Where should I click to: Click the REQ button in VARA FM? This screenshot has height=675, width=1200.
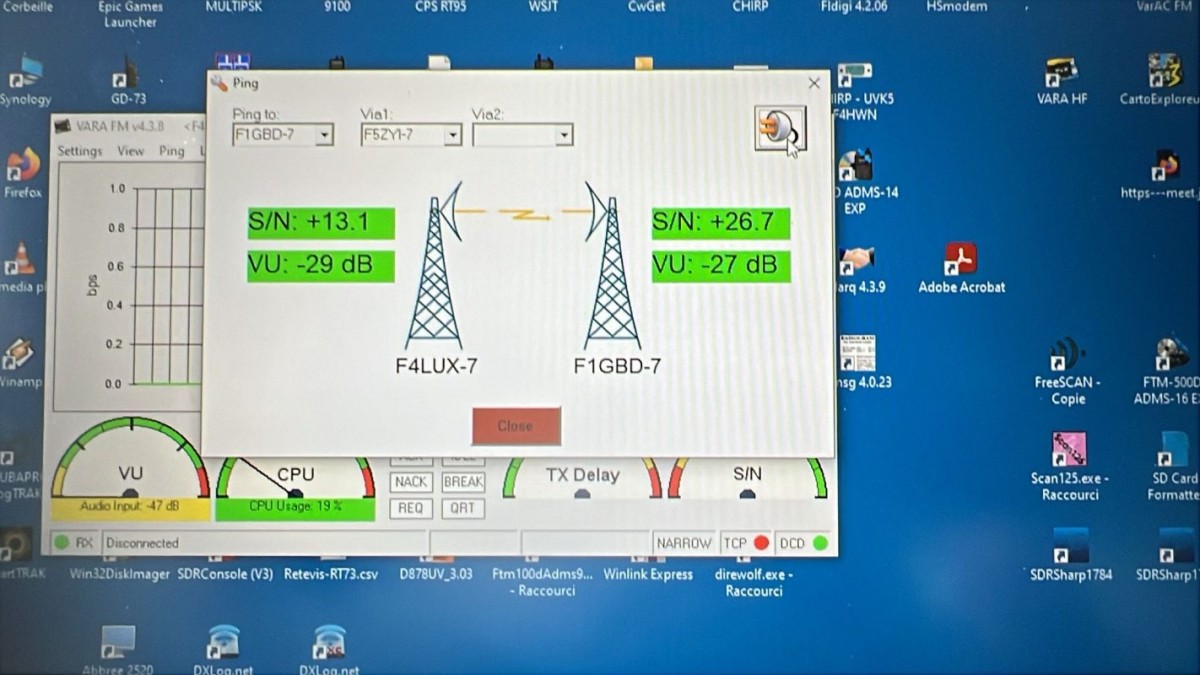click(x=411, y=508)
